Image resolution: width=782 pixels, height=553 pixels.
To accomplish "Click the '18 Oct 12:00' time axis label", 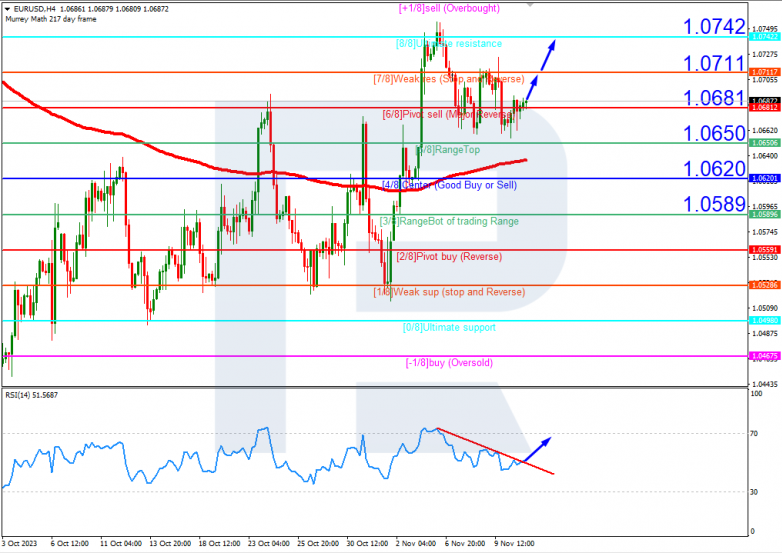I will click(x=219, y=543).
